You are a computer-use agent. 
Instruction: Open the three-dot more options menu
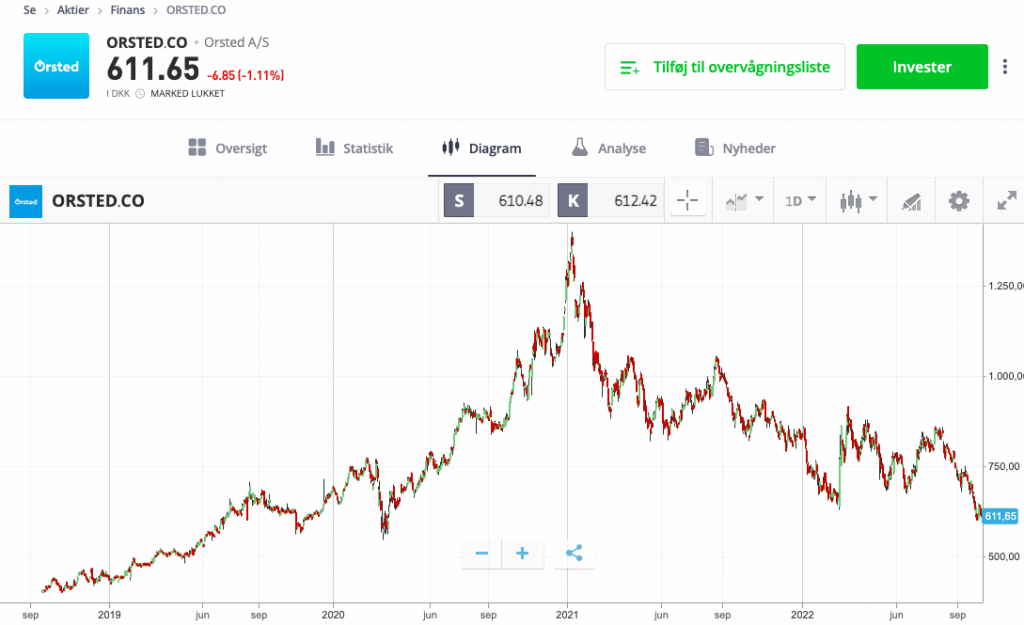[x=1005, y=67]
